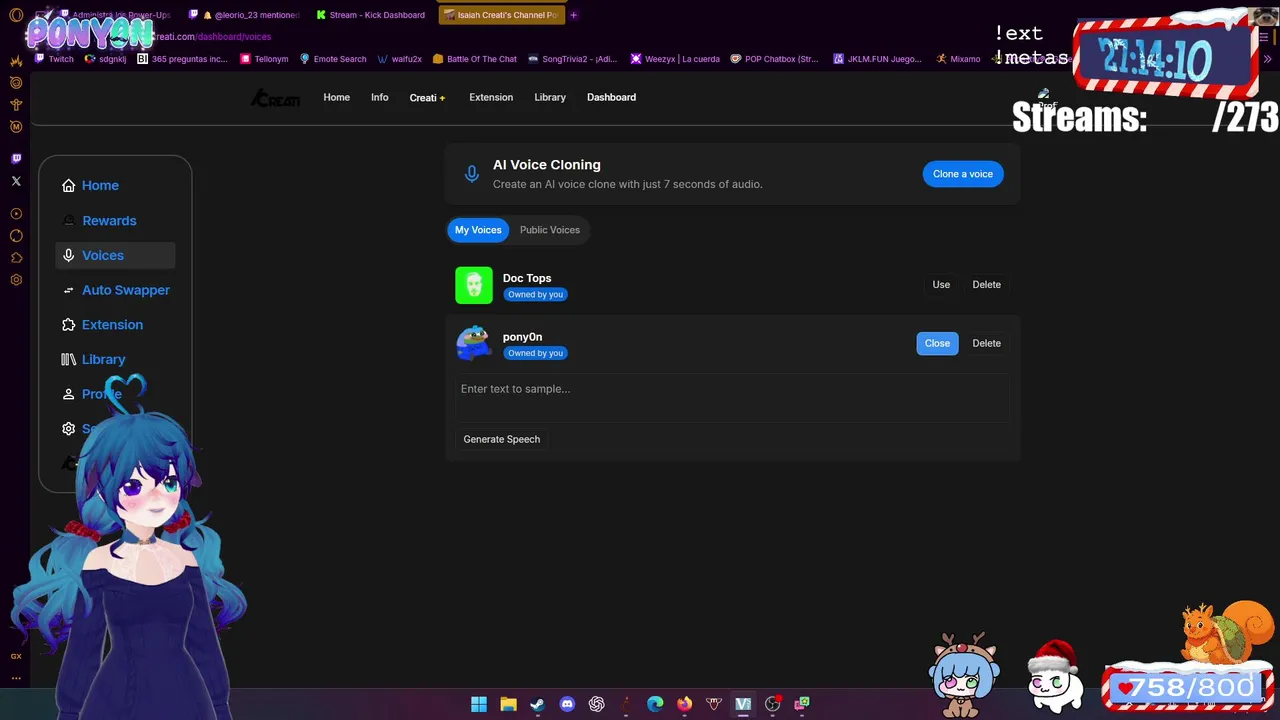
Task: Open the waifu2x bookmark
Action: (399, 59)
